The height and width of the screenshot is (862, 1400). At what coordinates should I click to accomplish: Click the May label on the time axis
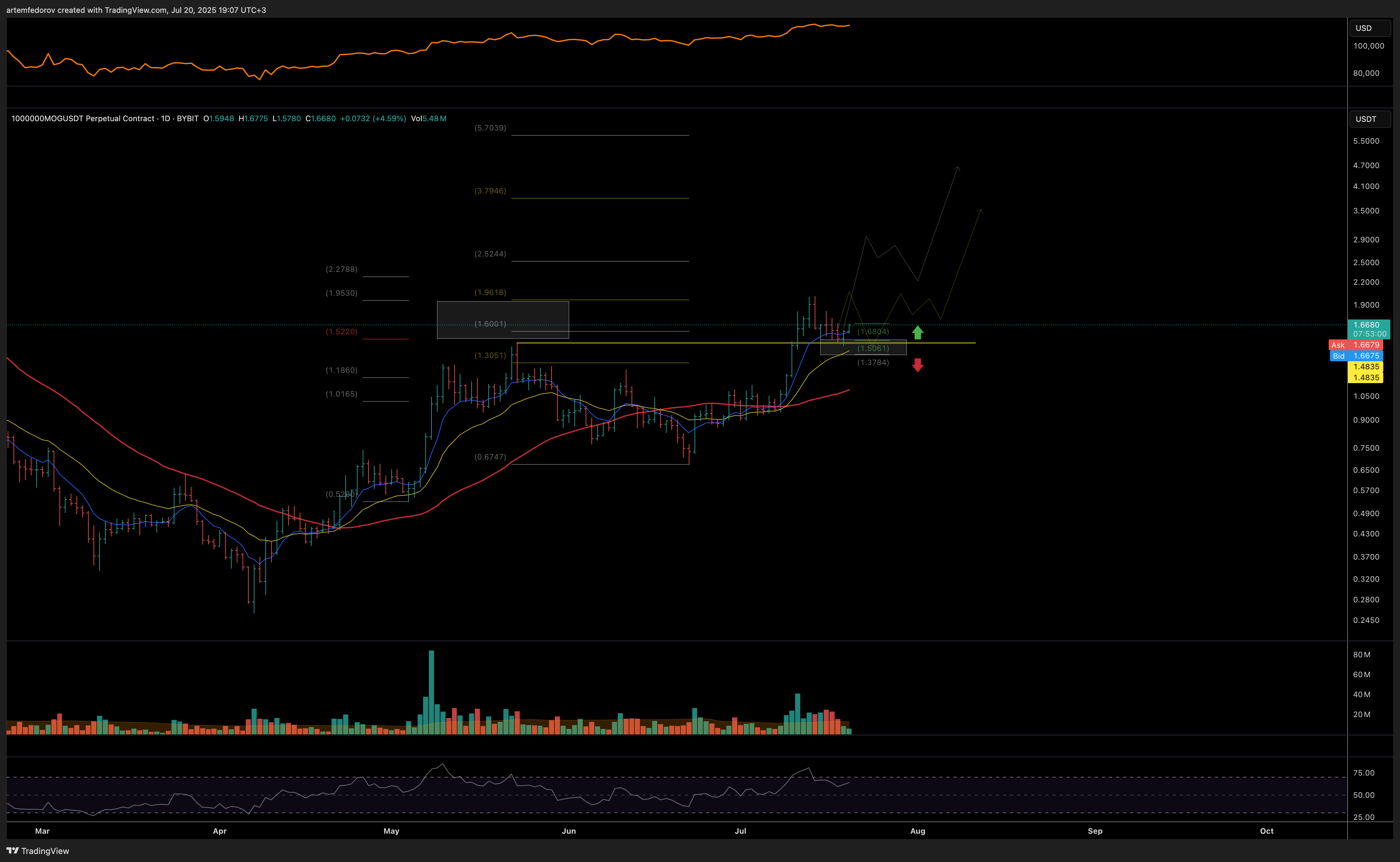click(392, 831)
